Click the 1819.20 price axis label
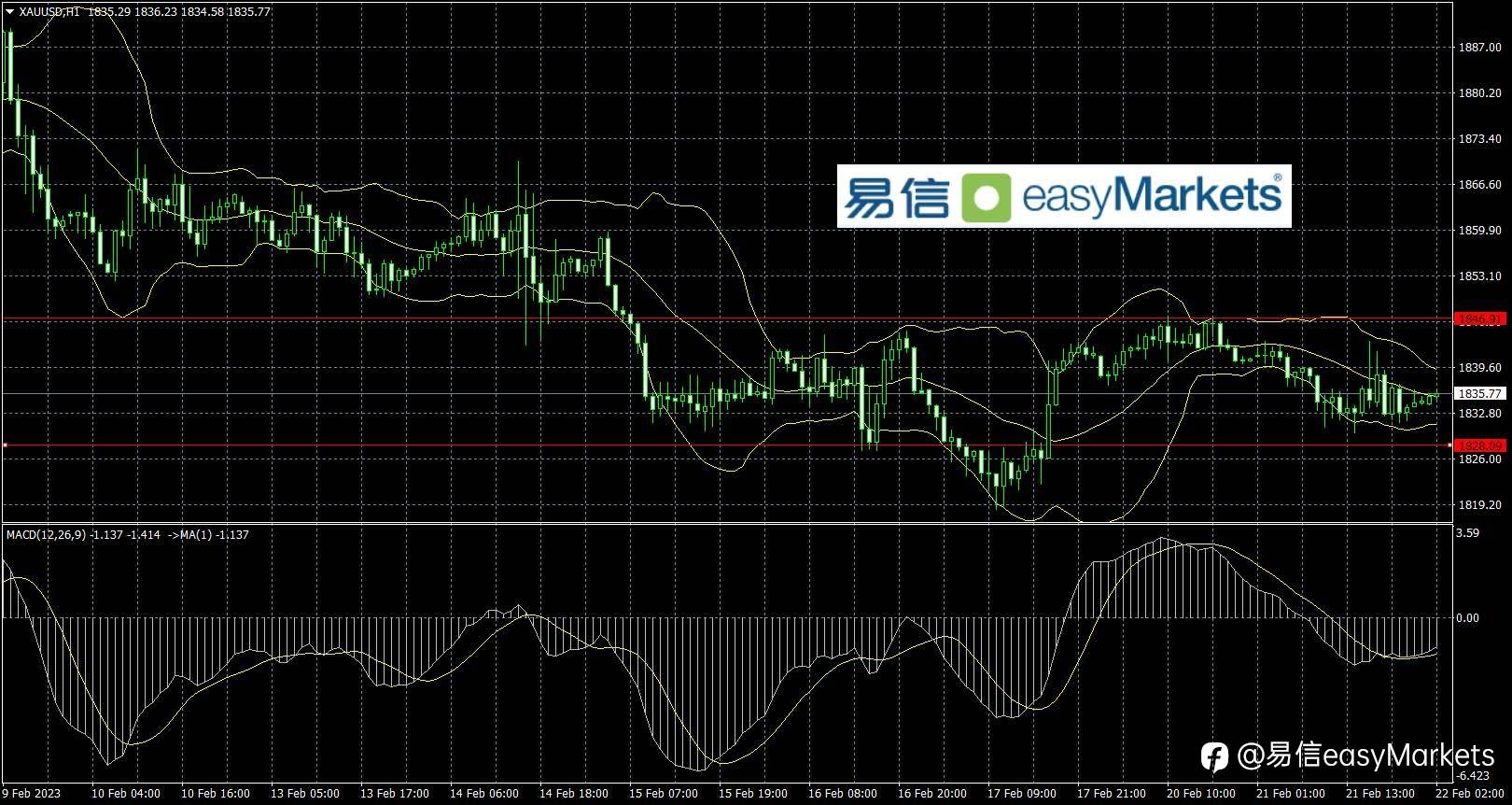1512x805 pixels. point(1479,505)
